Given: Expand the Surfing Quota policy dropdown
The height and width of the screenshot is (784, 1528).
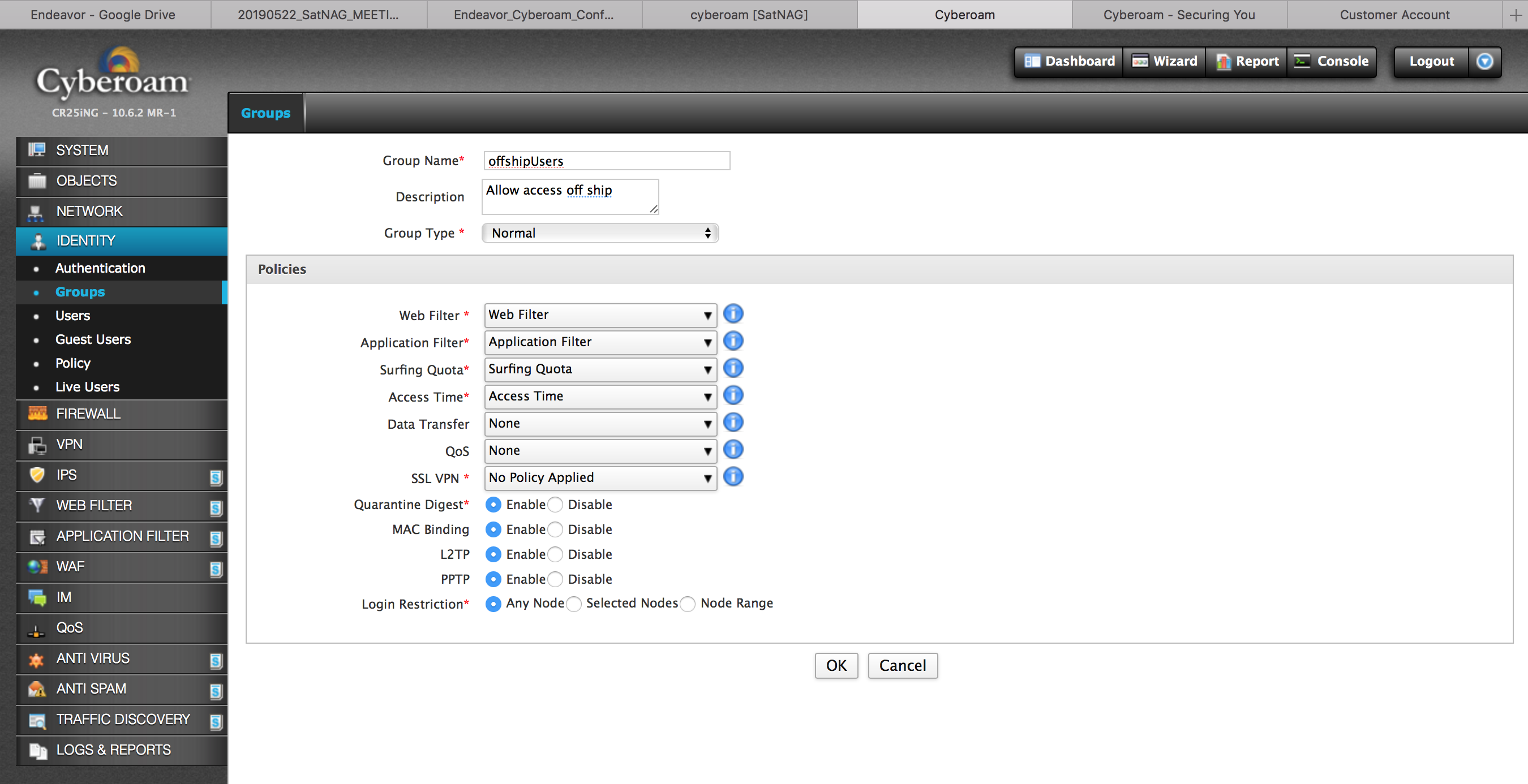Looking at the screenshot, I should click(600, 369).
